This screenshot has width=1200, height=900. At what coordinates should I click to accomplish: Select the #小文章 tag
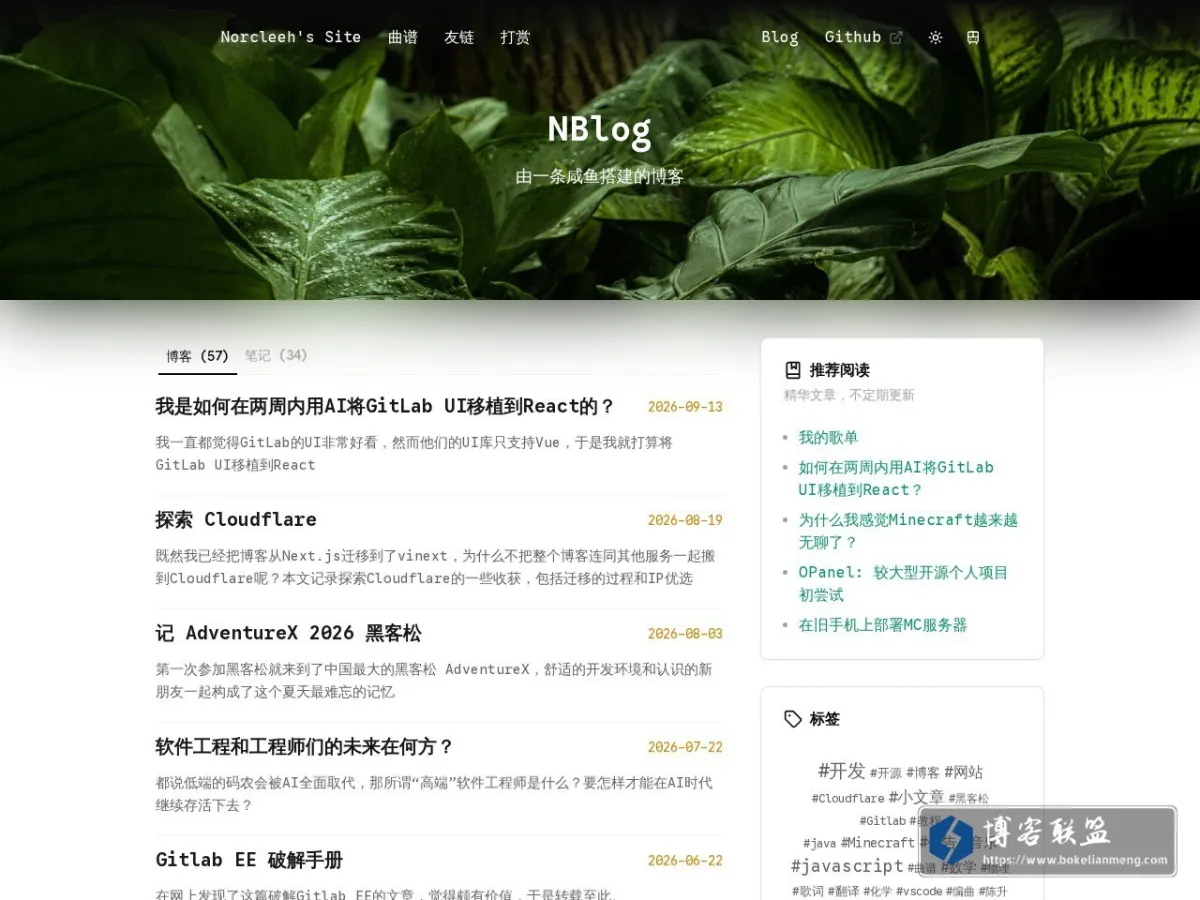pyautogui.click(x=916, y=797)
